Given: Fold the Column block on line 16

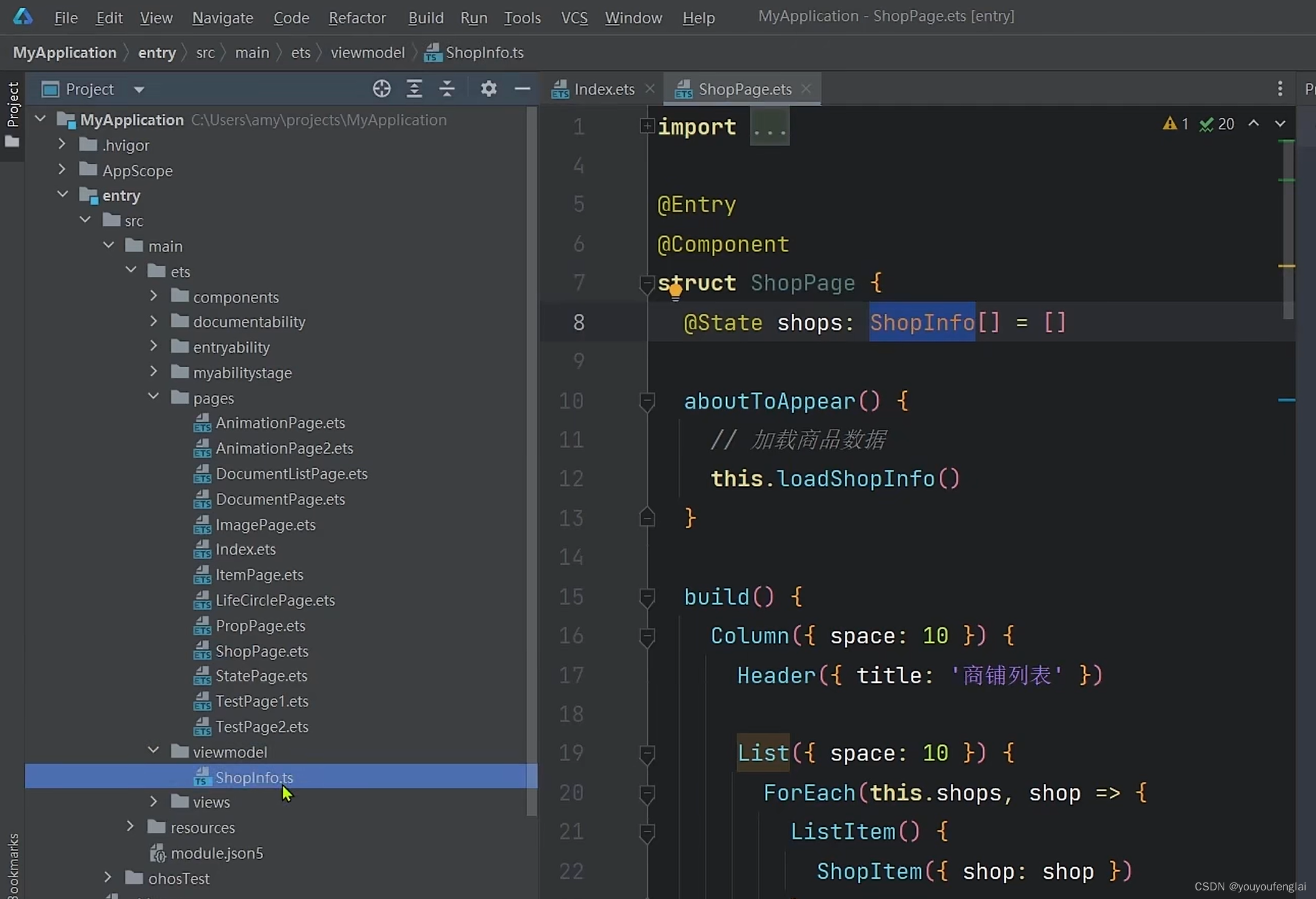Looking at the screenshot, I should tap(647, 636).
